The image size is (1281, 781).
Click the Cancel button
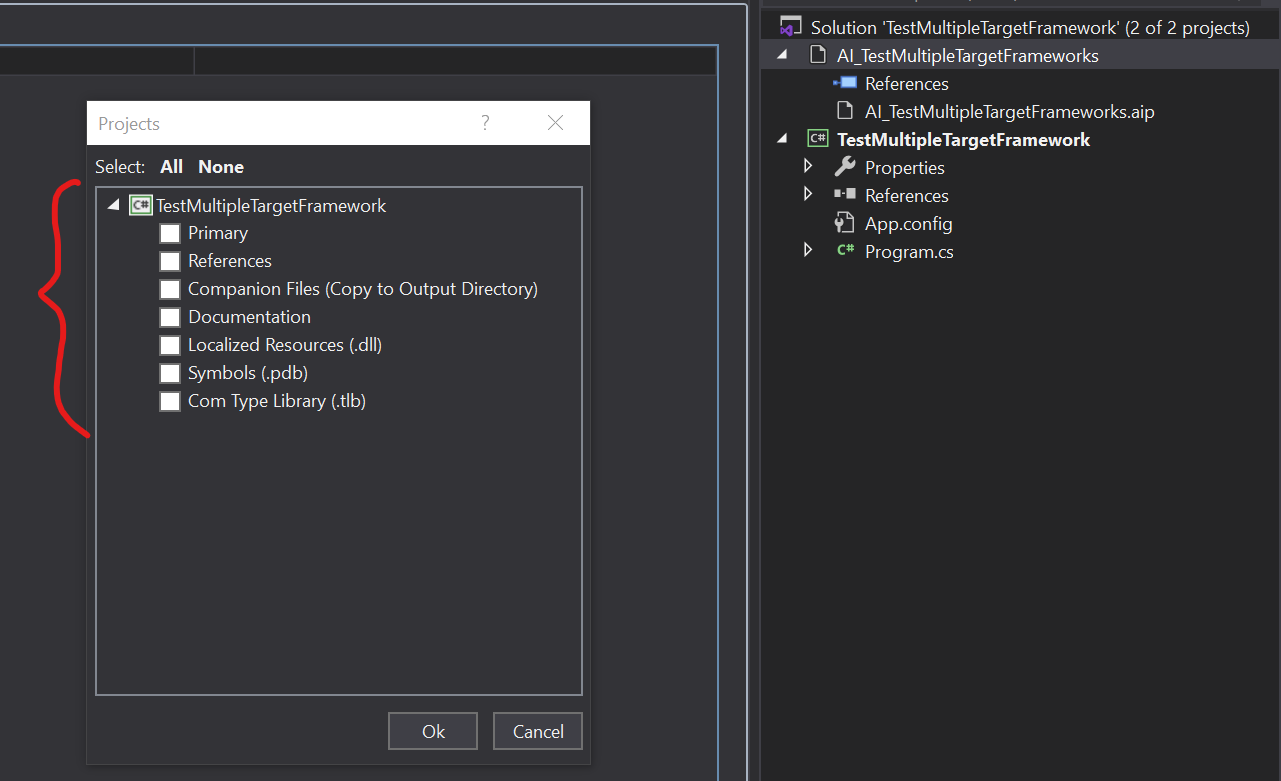(537, 731)
